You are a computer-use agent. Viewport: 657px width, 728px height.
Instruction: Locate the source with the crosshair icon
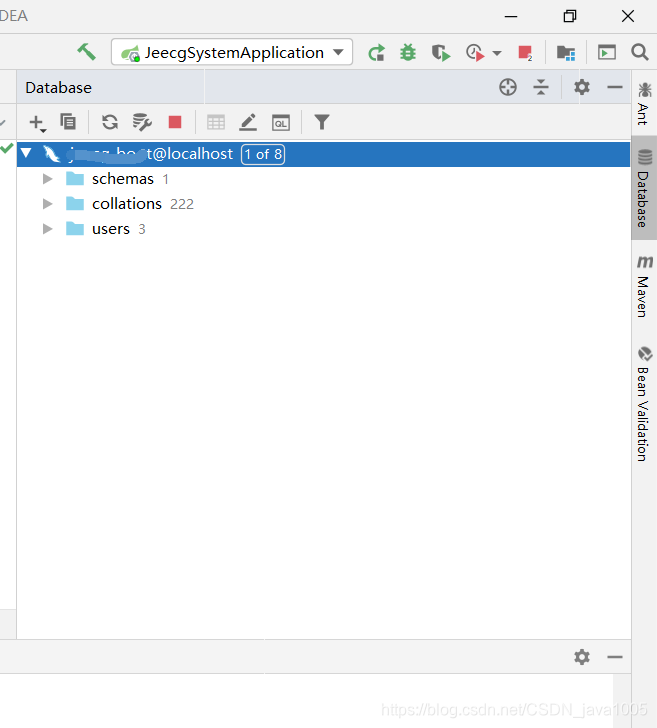tap(508, 87)
